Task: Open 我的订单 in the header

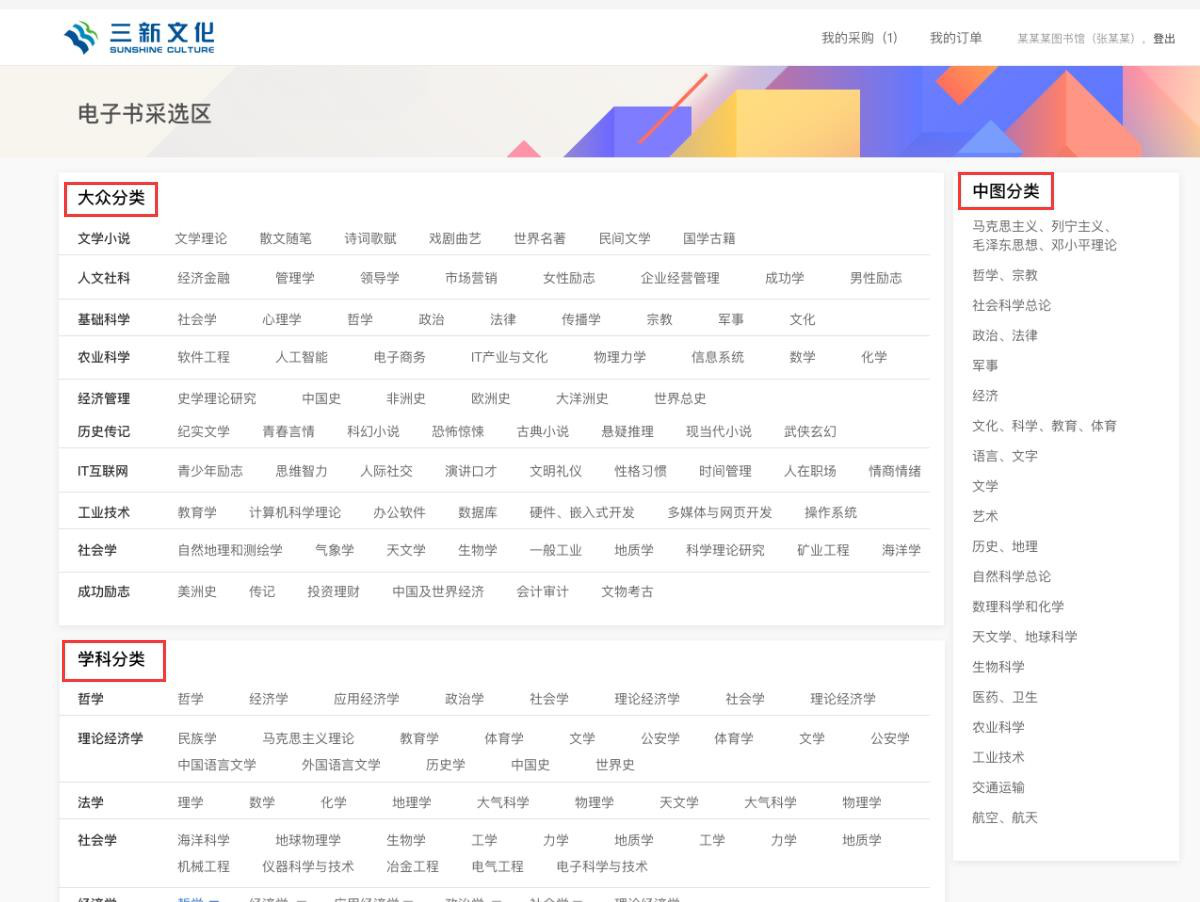Action: [x=956, y=38]
